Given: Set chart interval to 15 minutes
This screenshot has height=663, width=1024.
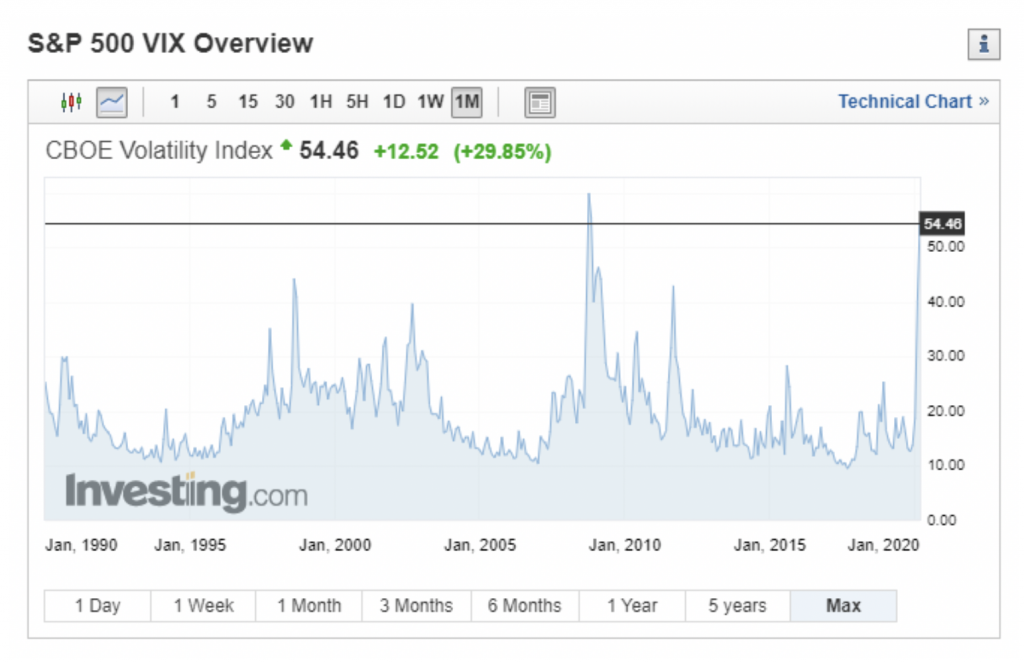Looking at the screenshot, I should [248, 102].
